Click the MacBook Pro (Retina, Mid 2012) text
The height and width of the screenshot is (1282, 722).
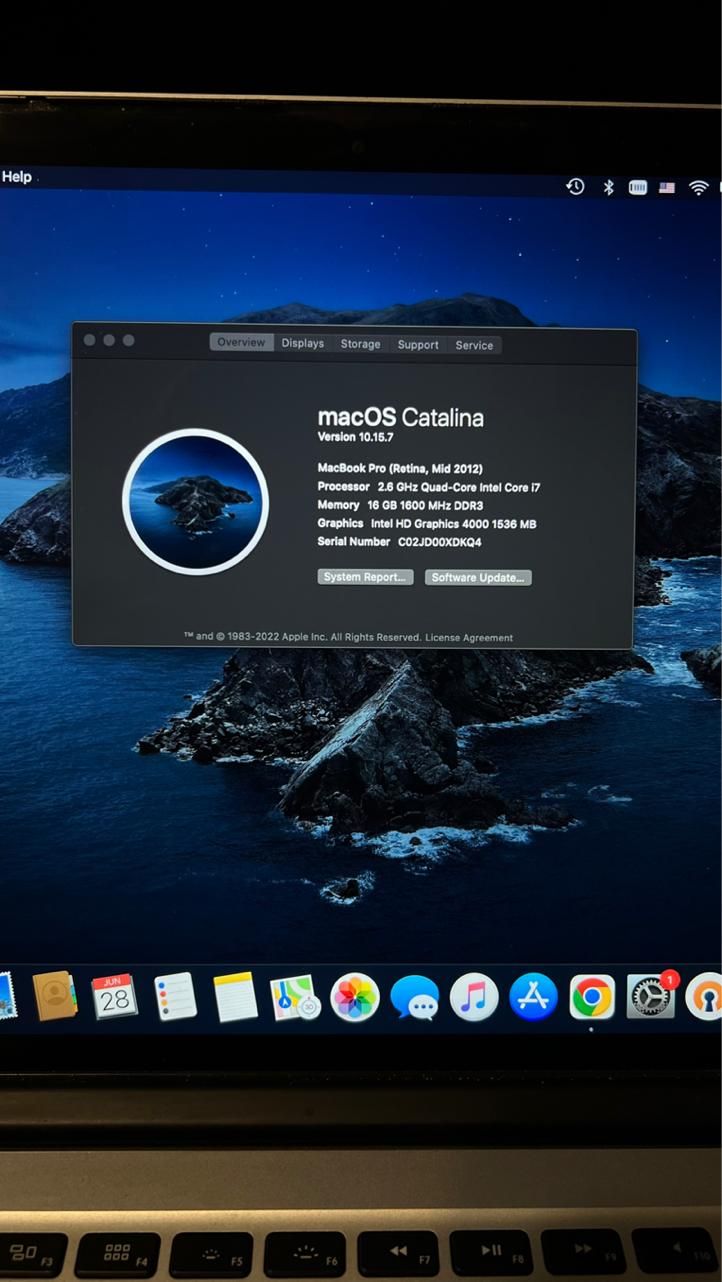[x=400, y=468]
